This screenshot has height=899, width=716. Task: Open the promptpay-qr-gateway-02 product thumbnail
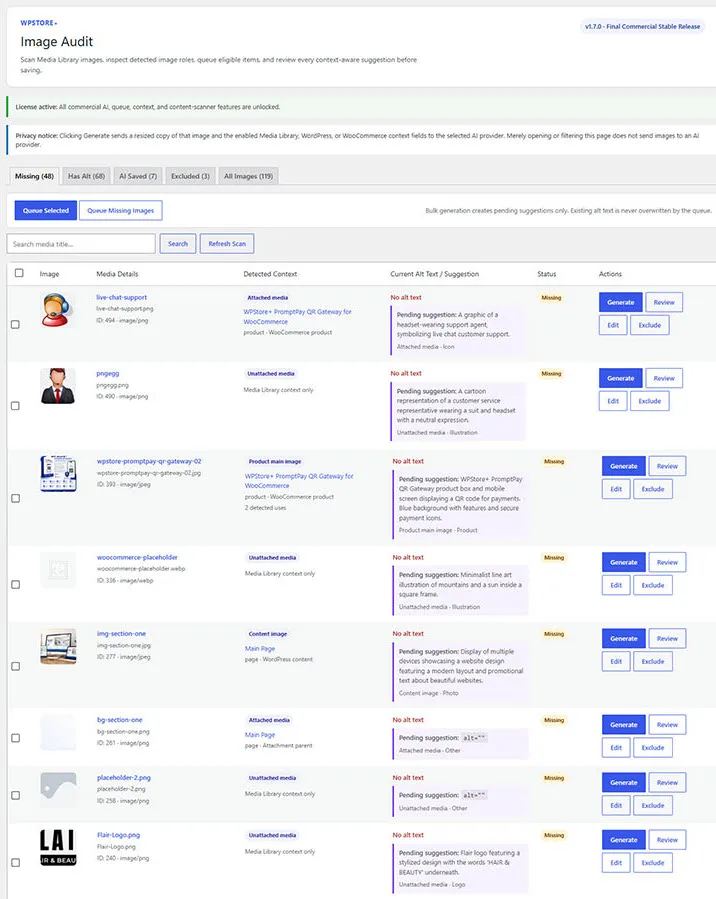click(58, 474)
